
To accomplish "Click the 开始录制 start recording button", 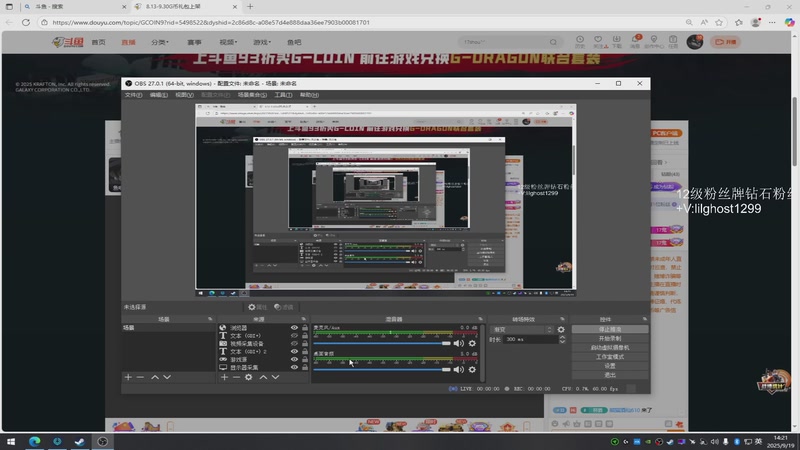I will pyautogui.click(x=610, y=339).
